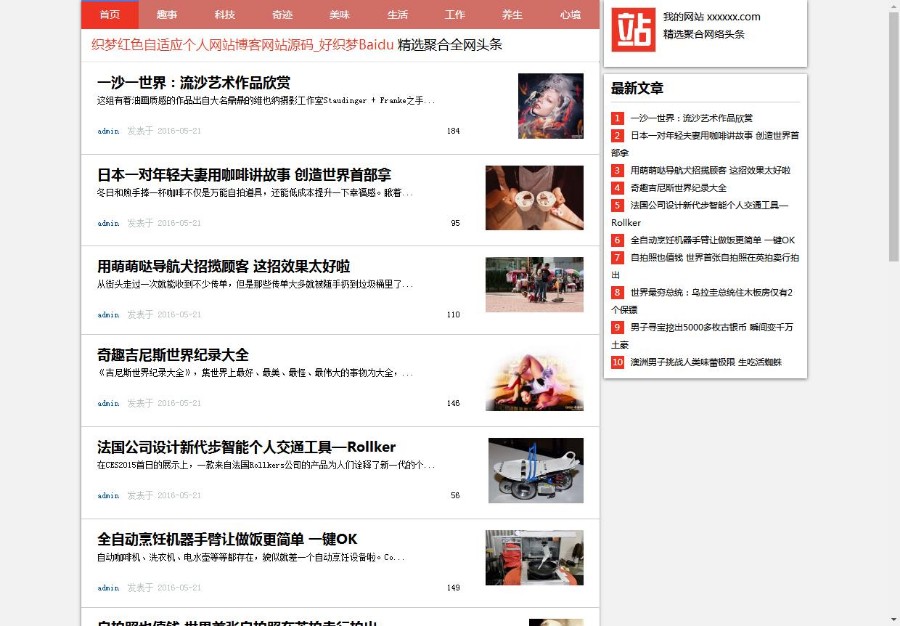
Task: Click admin author of coffee story article
Action: [x=108, y=223]
